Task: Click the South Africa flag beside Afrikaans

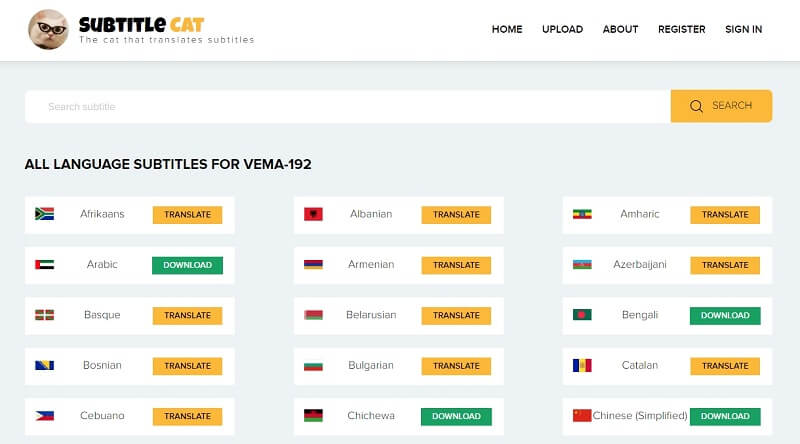Action: (x=44, y=214)
